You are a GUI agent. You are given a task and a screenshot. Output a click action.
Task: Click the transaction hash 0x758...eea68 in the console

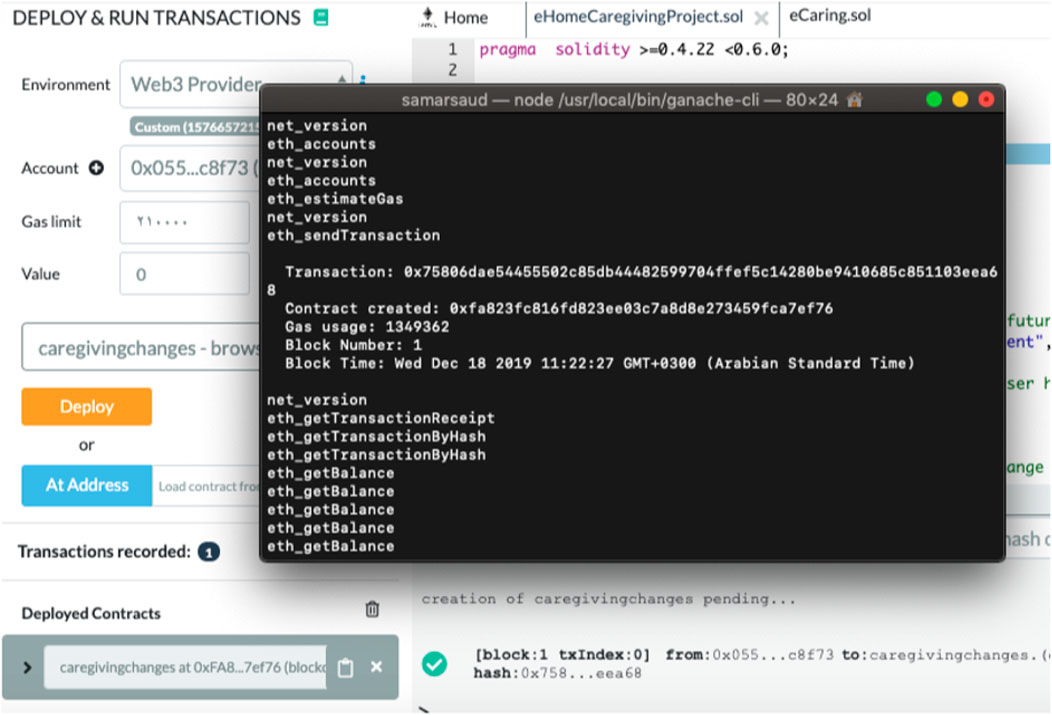(x=557, y=673)
